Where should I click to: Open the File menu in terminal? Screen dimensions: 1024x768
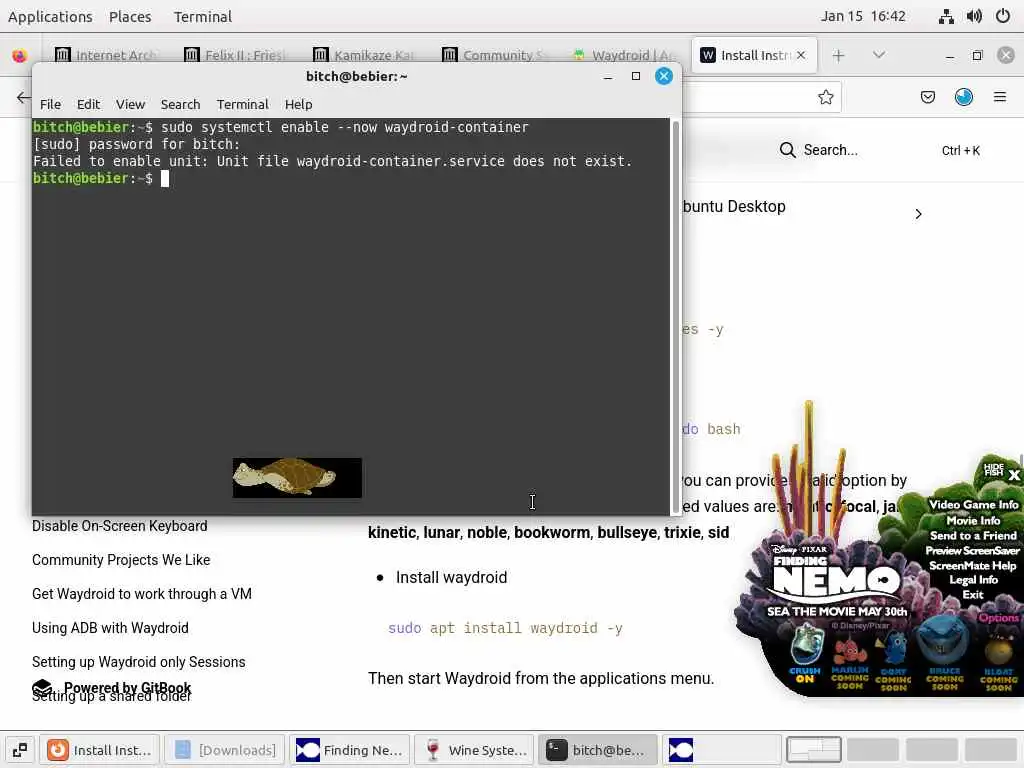[x=50, y=104]
